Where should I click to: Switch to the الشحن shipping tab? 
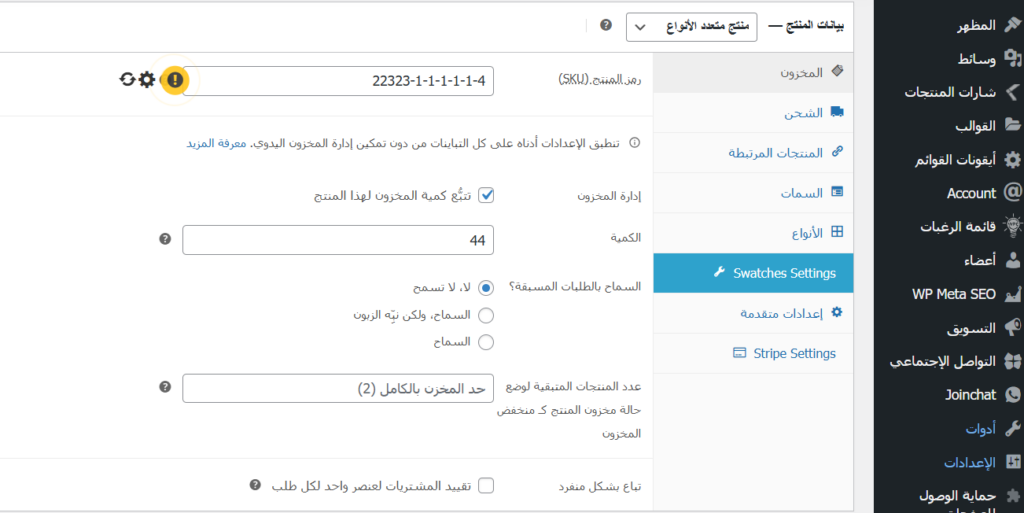(753, 113)
